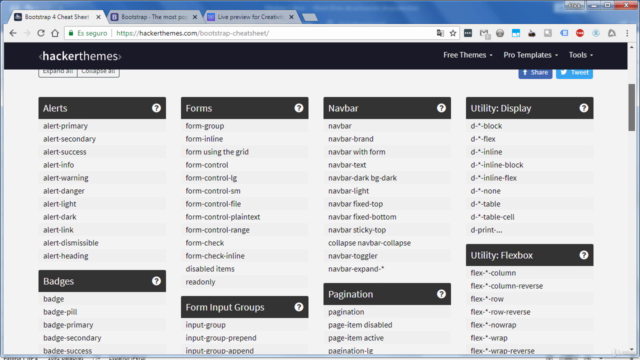The height and width of the screenshot is (360, 640).
Task: Collapse the Forms section header
Action: (x=244, y=108)
